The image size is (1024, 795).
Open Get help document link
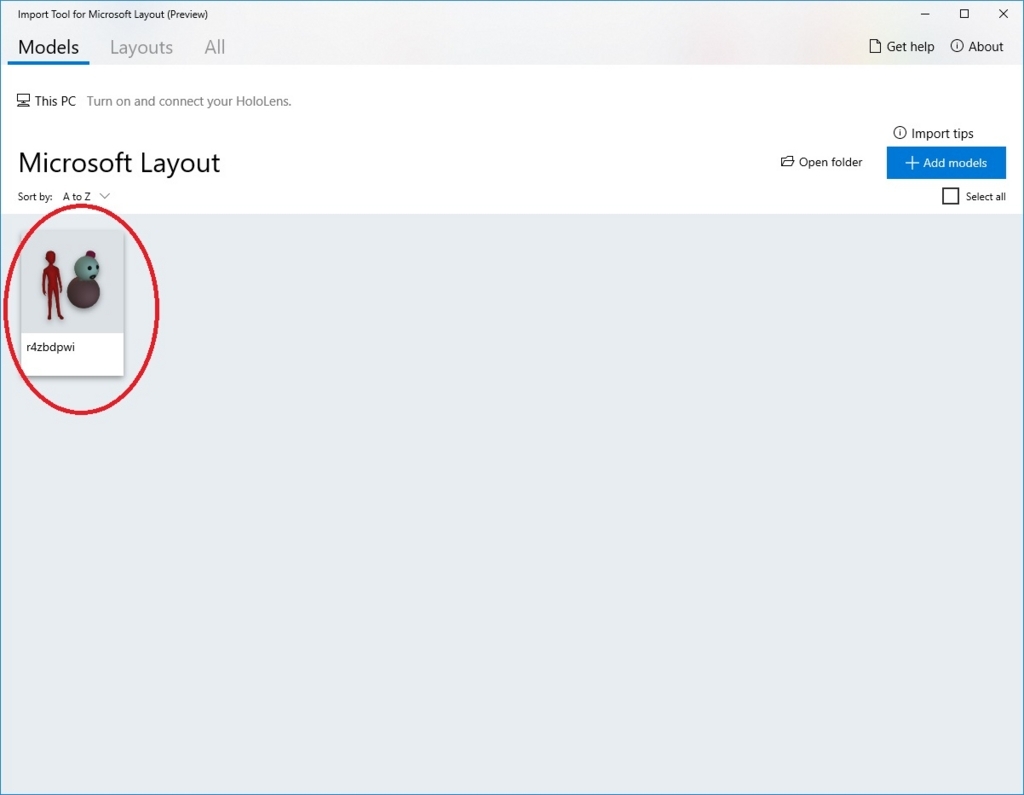(x=901, y=46)
